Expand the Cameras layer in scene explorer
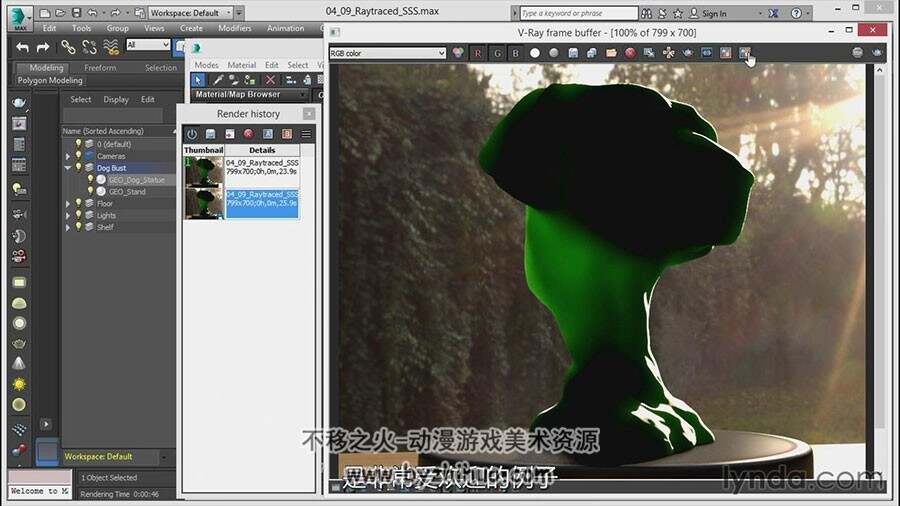Image resolution: width=900 pixels, height=506 pixels. [68, 156]
